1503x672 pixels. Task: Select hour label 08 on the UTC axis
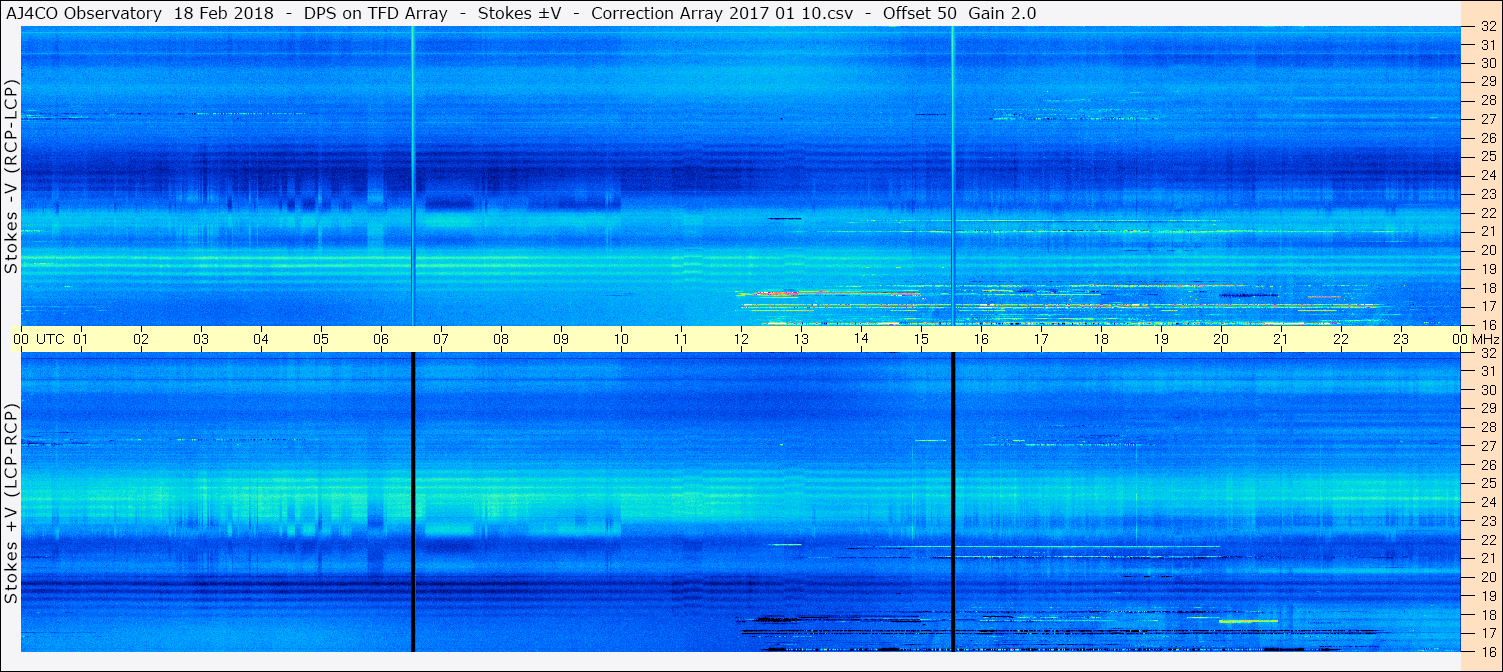pos(501,339)
